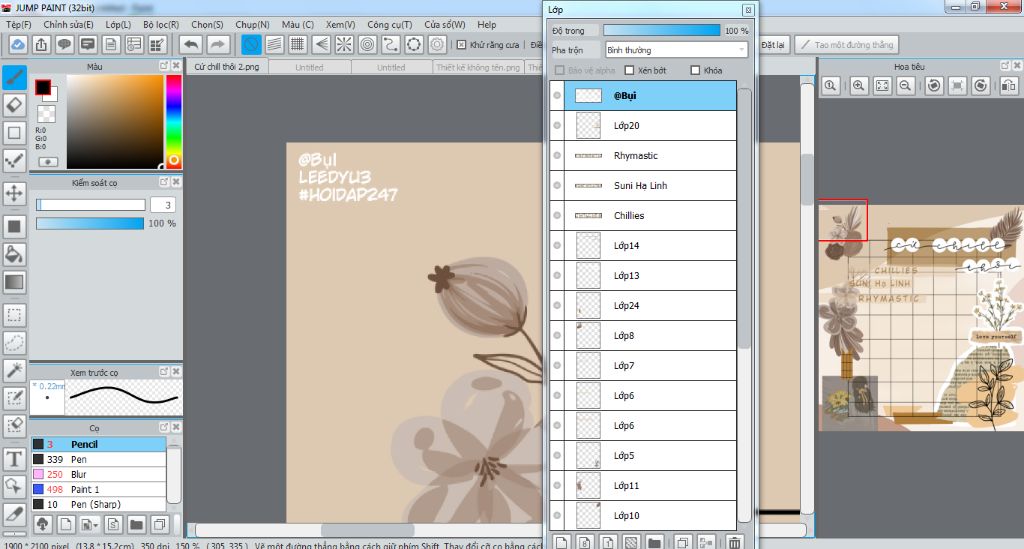This screenshot has height=549, width=1024.
Task: Toggle the Khử răng cưa checkbox
Action: pyautogui.click(x=461, y=44)
